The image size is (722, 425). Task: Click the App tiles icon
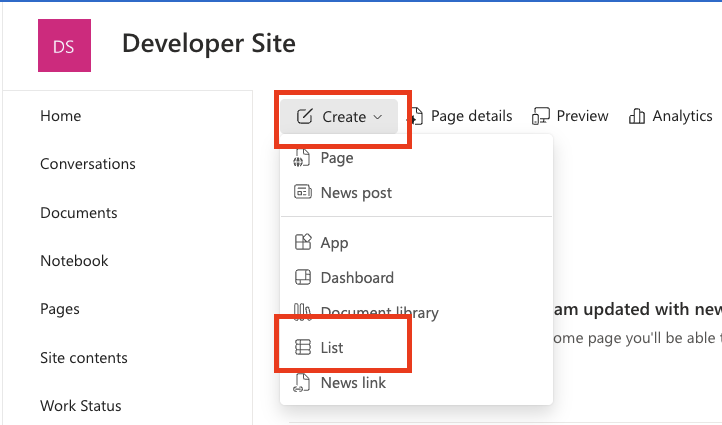coord(303,242)
